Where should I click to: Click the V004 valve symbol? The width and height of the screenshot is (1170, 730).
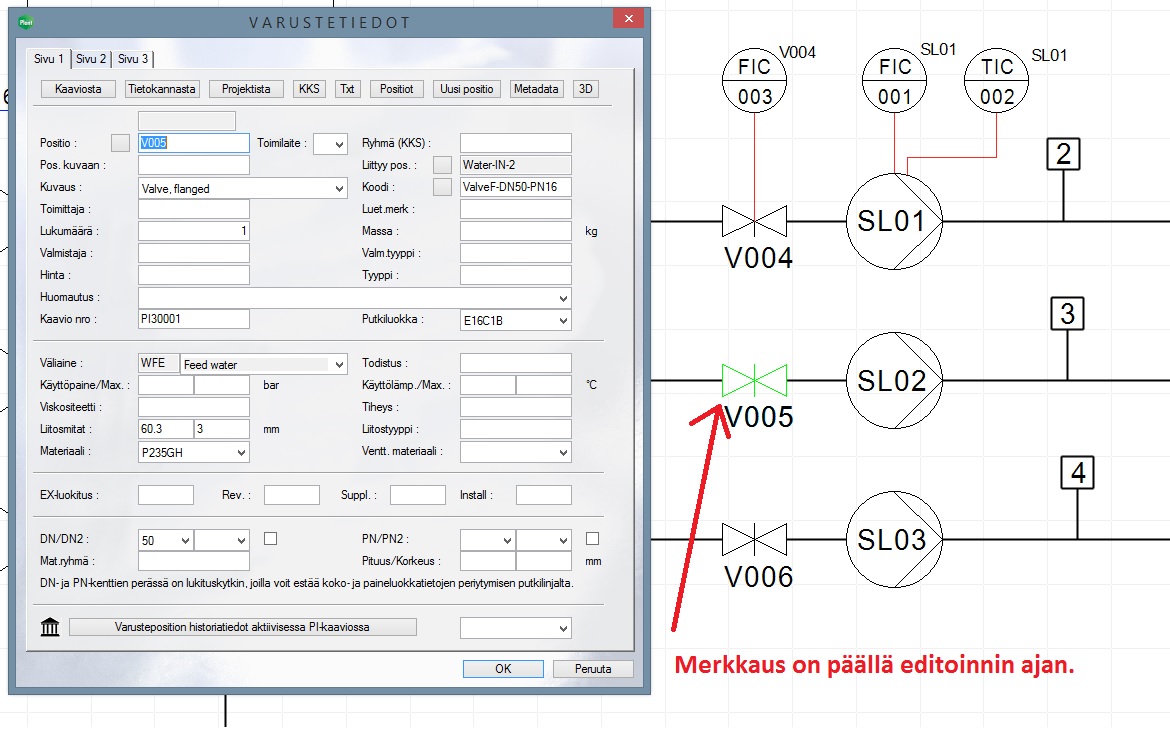[754, 221]
